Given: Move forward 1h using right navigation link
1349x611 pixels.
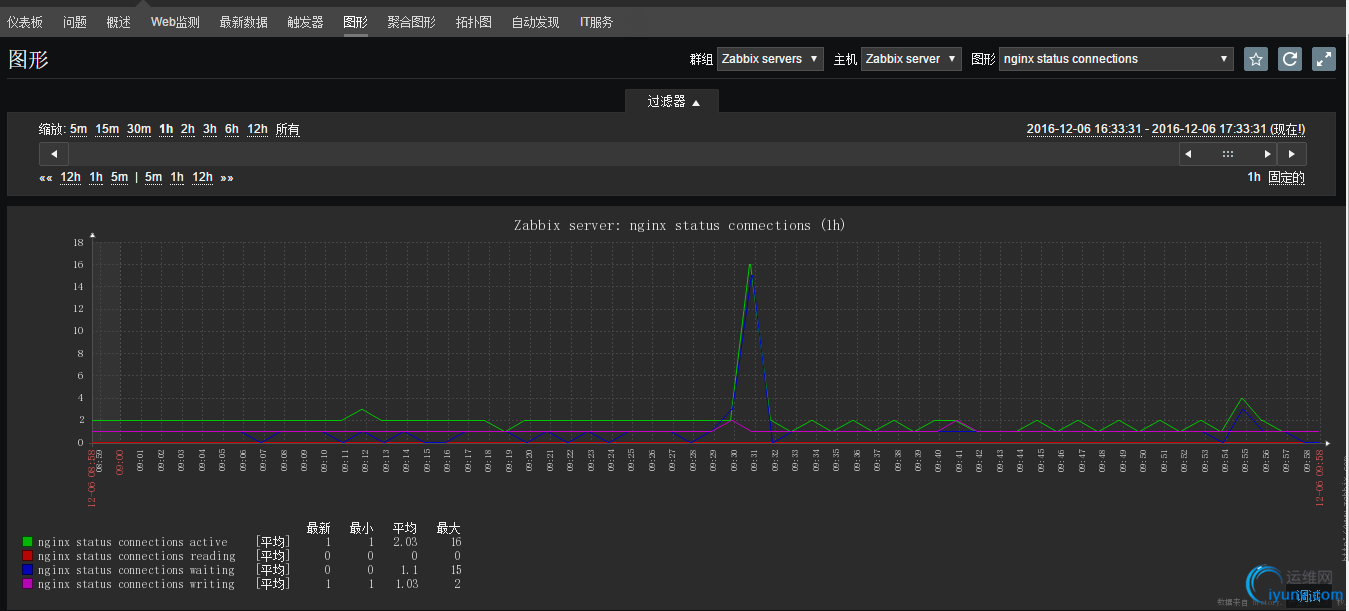Looking at the screenshot, I should coord(177,178).
